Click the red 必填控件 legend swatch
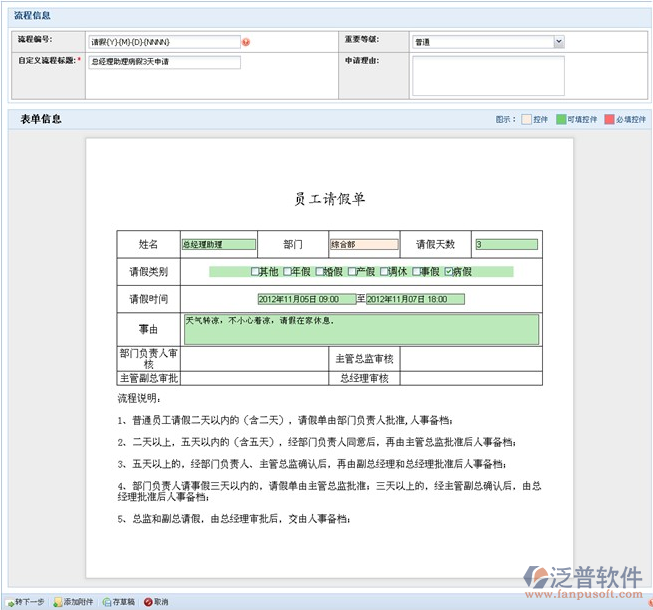Image resolution: width=653 pixels, height=610 pixels. pyautogui.click(x=609, y=119)
